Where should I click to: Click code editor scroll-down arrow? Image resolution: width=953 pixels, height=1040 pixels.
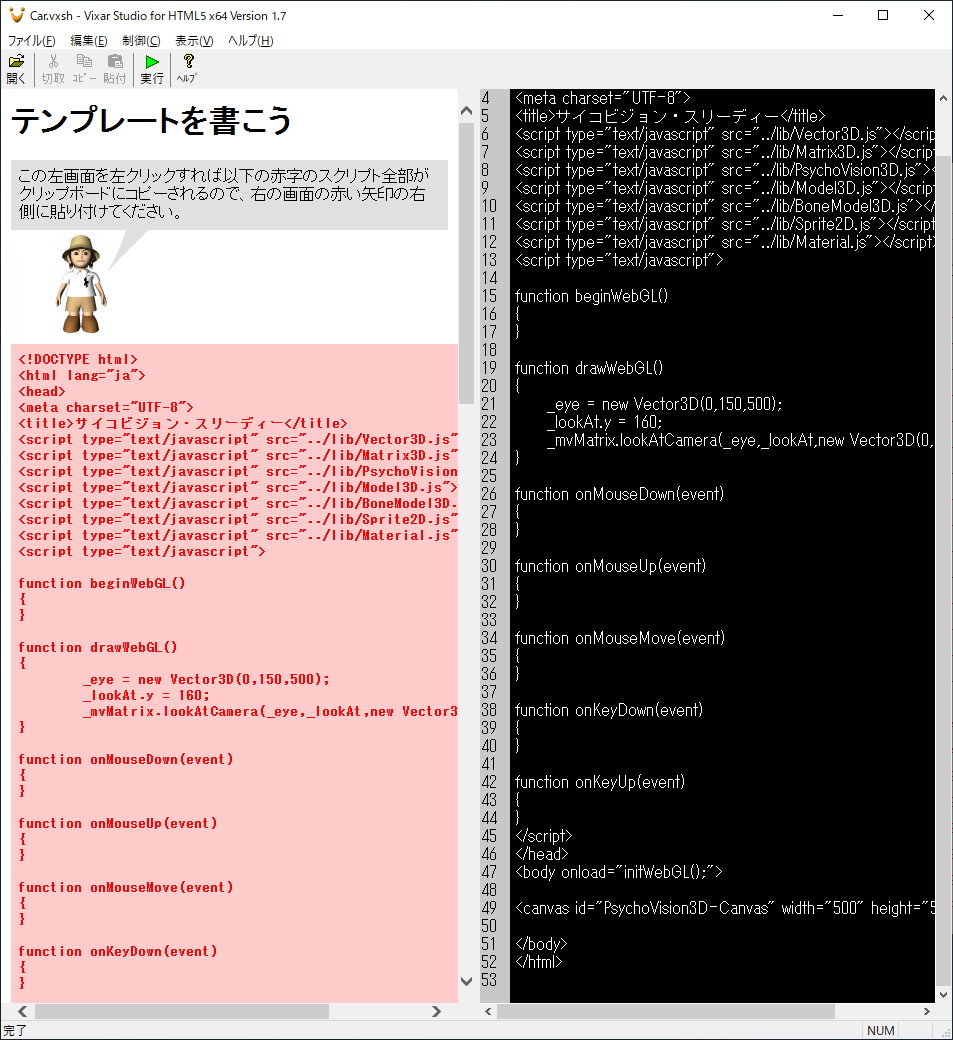[943, 994]
